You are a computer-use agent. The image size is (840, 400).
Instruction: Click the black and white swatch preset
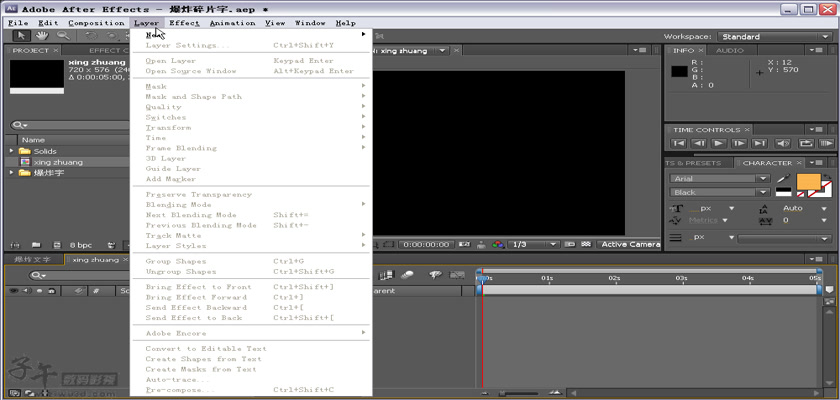783,192
